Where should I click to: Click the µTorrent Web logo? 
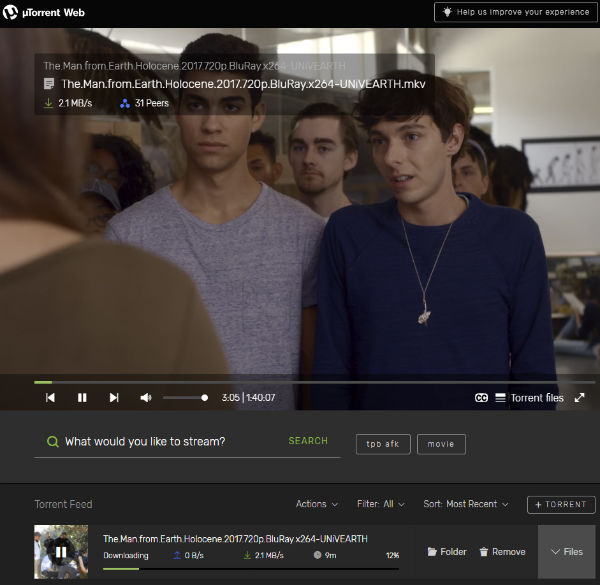coord(43,12)
